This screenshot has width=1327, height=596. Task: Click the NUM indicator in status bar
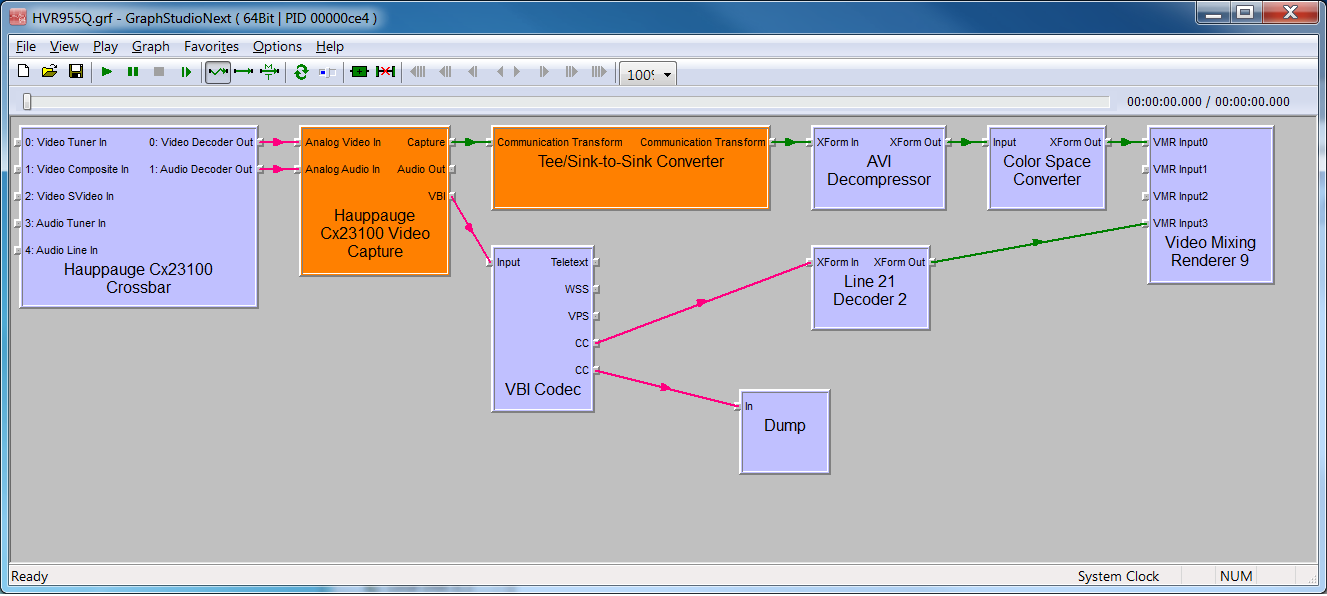click(1236, 576)
